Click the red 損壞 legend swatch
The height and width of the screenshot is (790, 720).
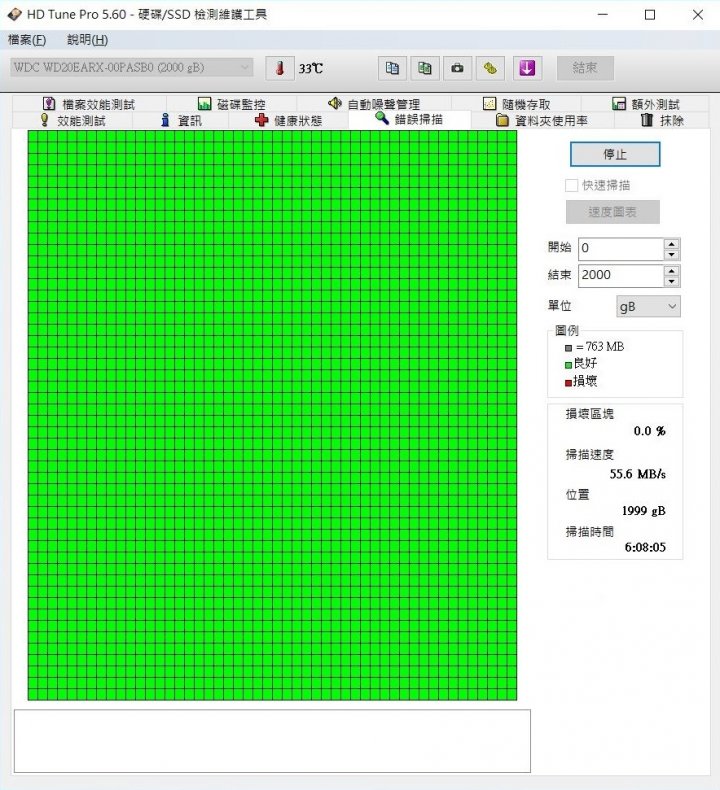[x=568, y=383]
